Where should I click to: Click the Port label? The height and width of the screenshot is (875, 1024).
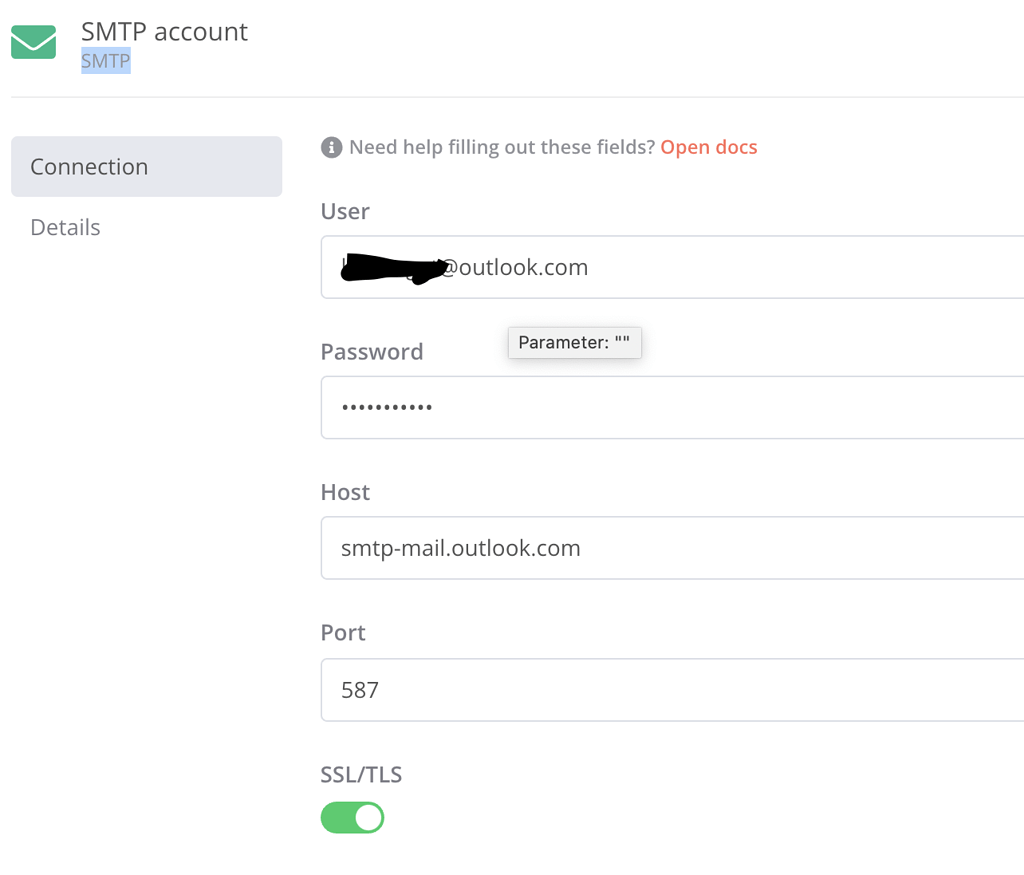342,632
